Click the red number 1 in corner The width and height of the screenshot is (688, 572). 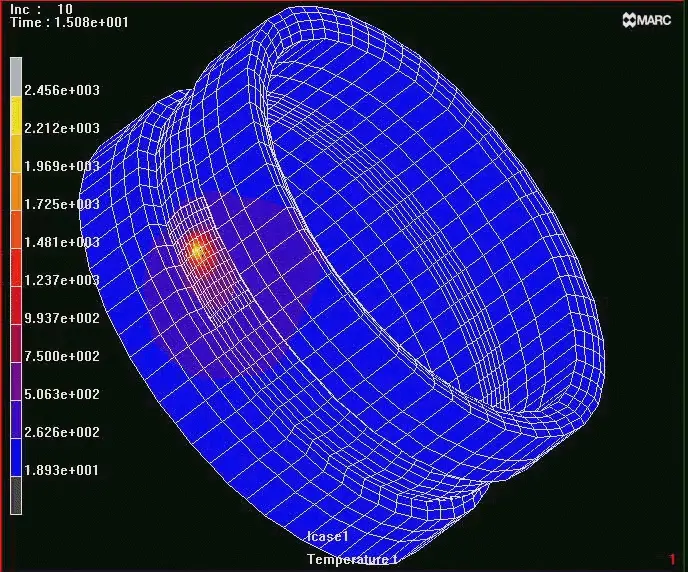pyautogui.click(x=672, y=559)
